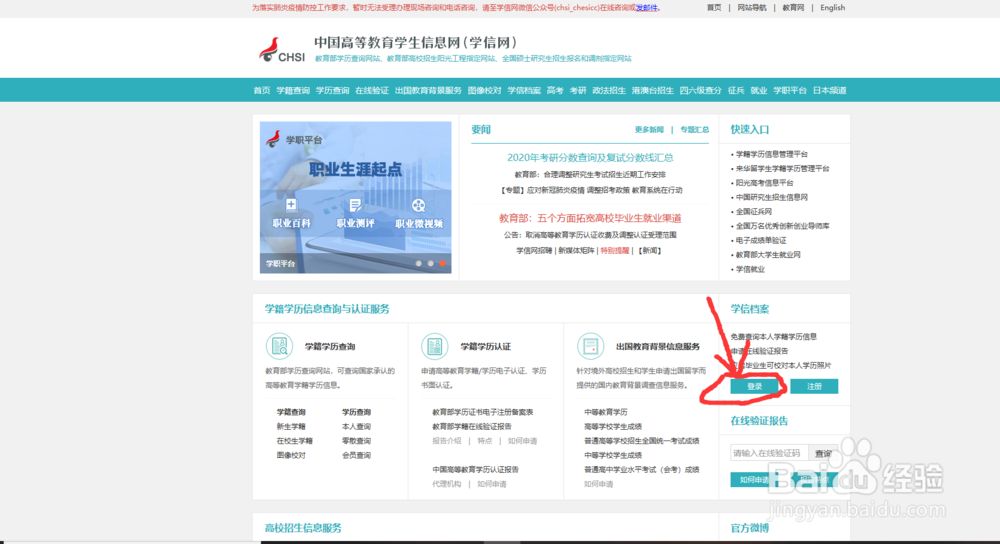The width and height of the screenshot is (1000, 544).
Task: Focus the 请输入在线验证码 input field
Action: 769,453
